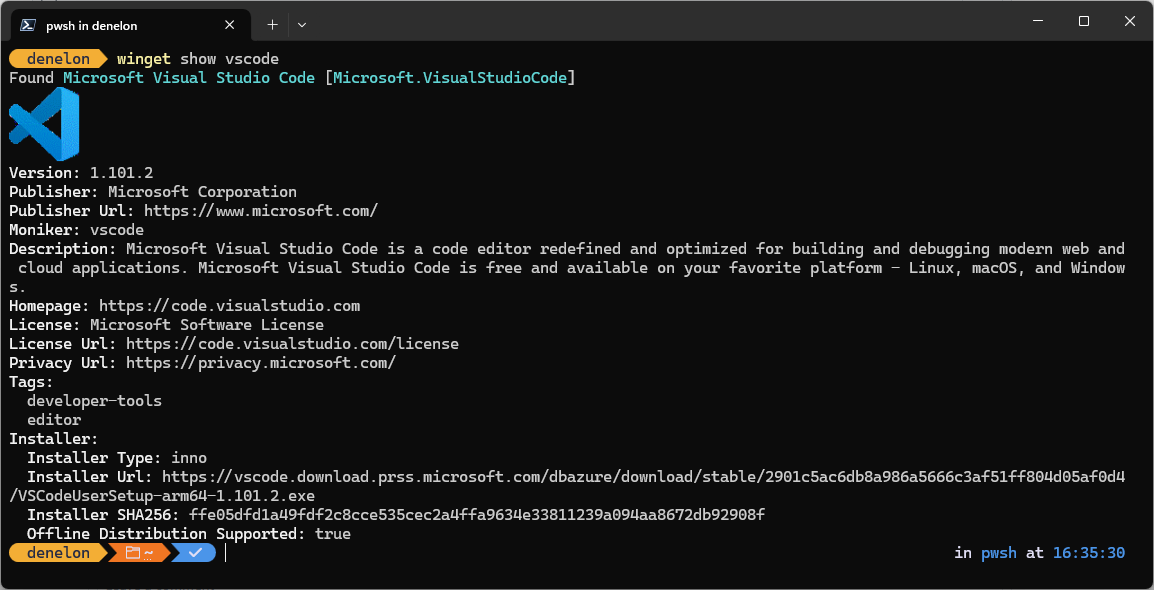This screenshot has width=1154, height=590.
Task: Close the pwsh in denelon tab
Action: 229,25
